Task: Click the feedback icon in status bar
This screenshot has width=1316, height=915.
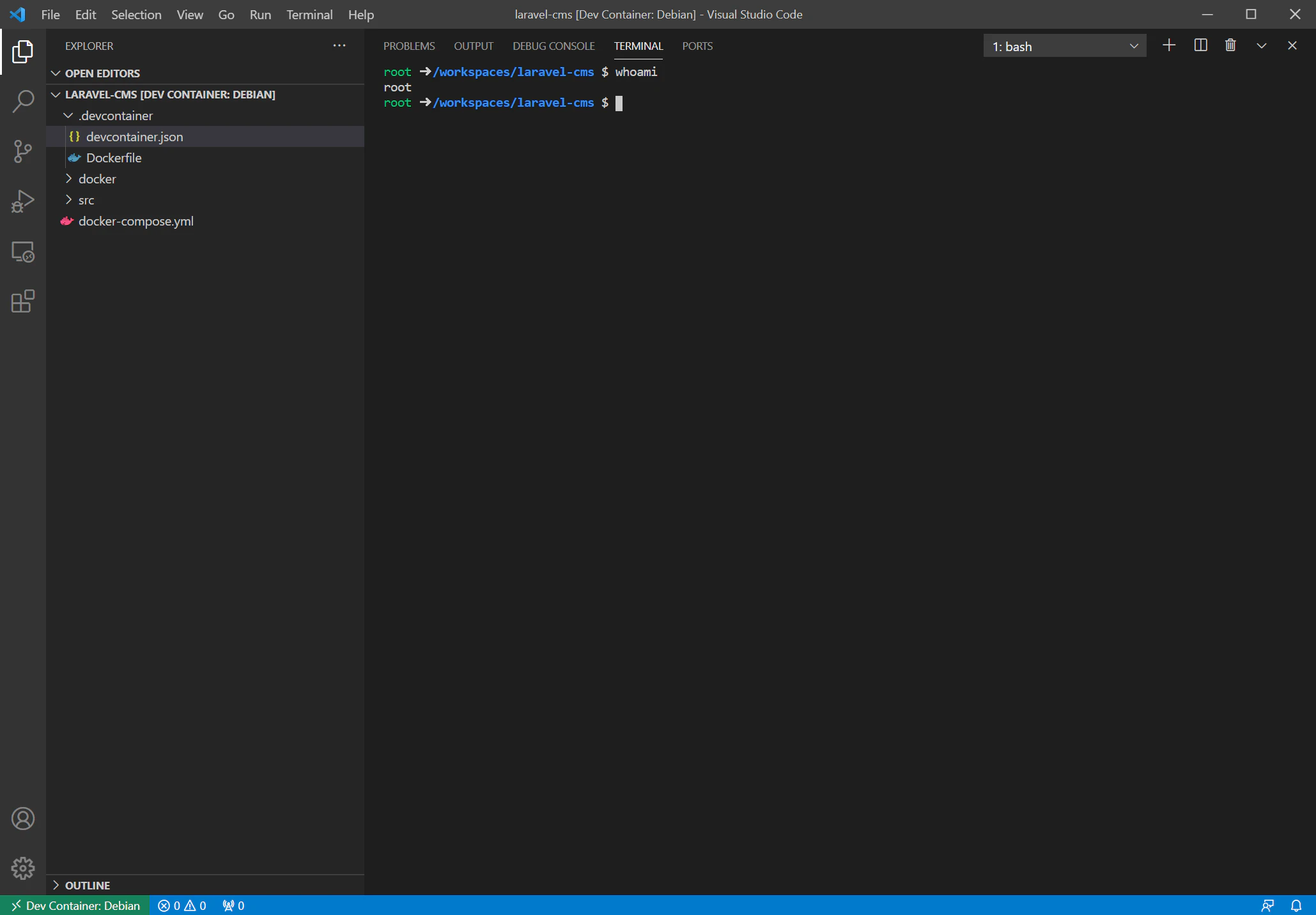Action: pos(1268,905)
